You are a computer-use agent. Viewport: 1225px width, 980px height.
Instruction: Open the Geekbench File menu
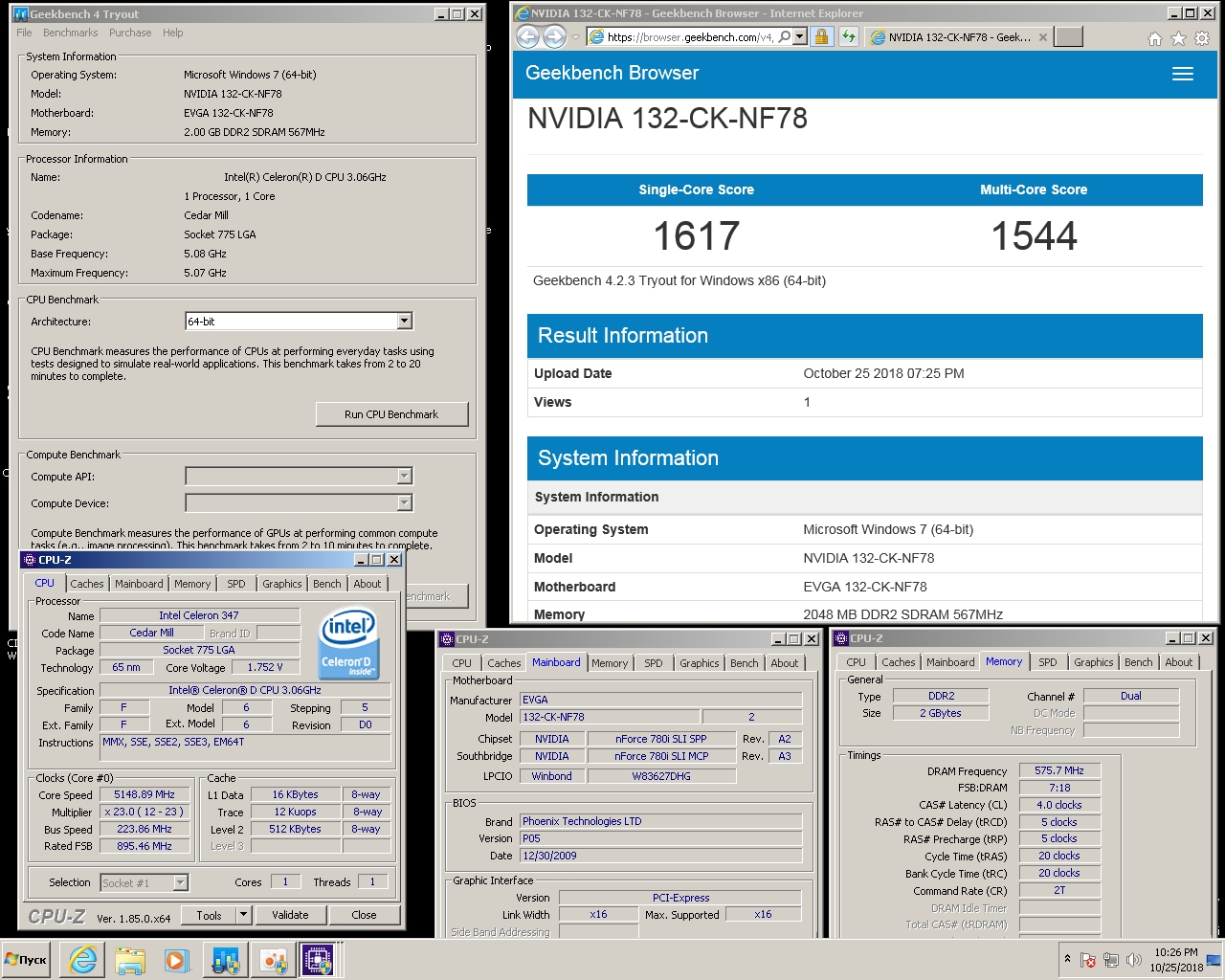click(24, 33)
